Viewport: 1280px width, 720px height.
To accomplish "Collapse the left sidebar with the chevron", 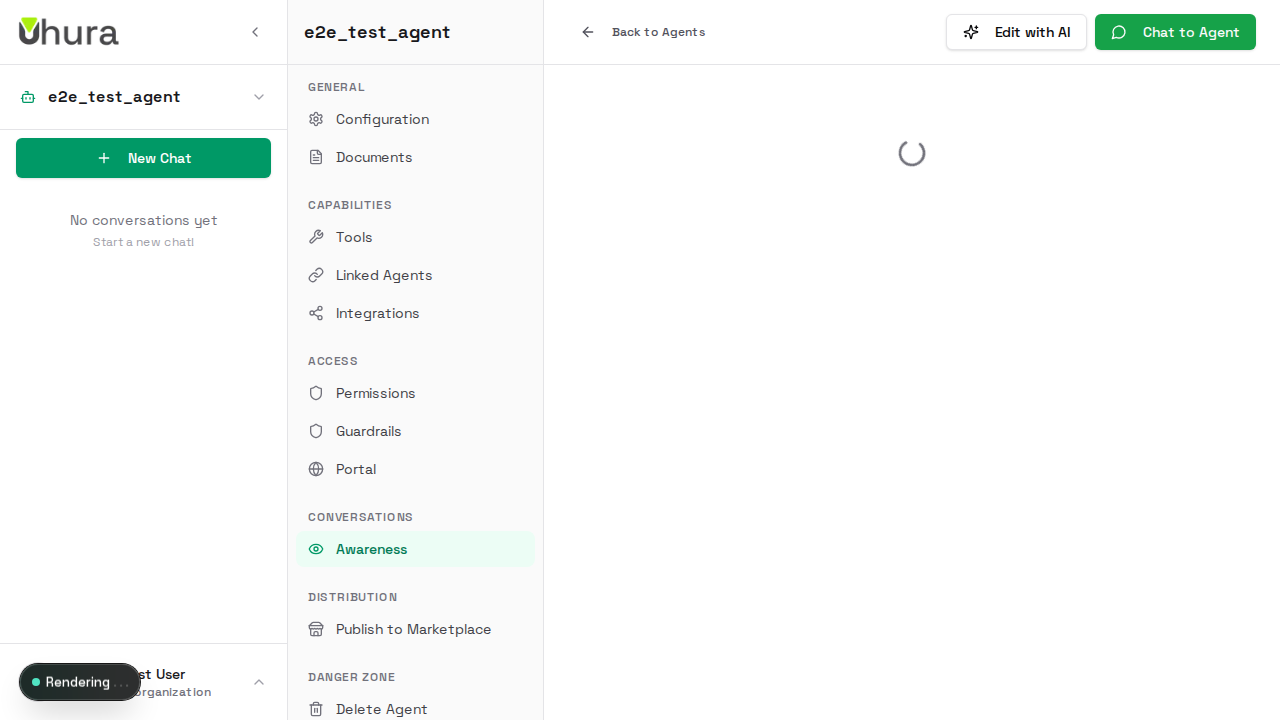I will click(x=255, y=31).
